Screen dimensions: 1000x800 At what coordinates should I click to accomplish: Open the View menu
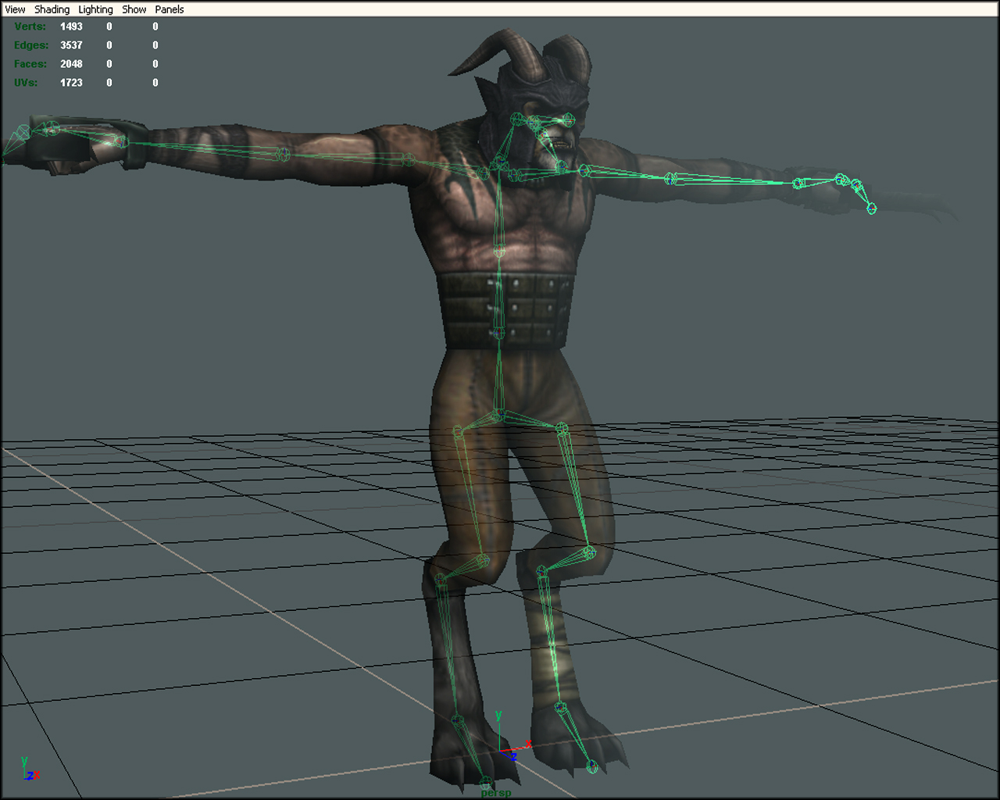(x=15, y=9)
